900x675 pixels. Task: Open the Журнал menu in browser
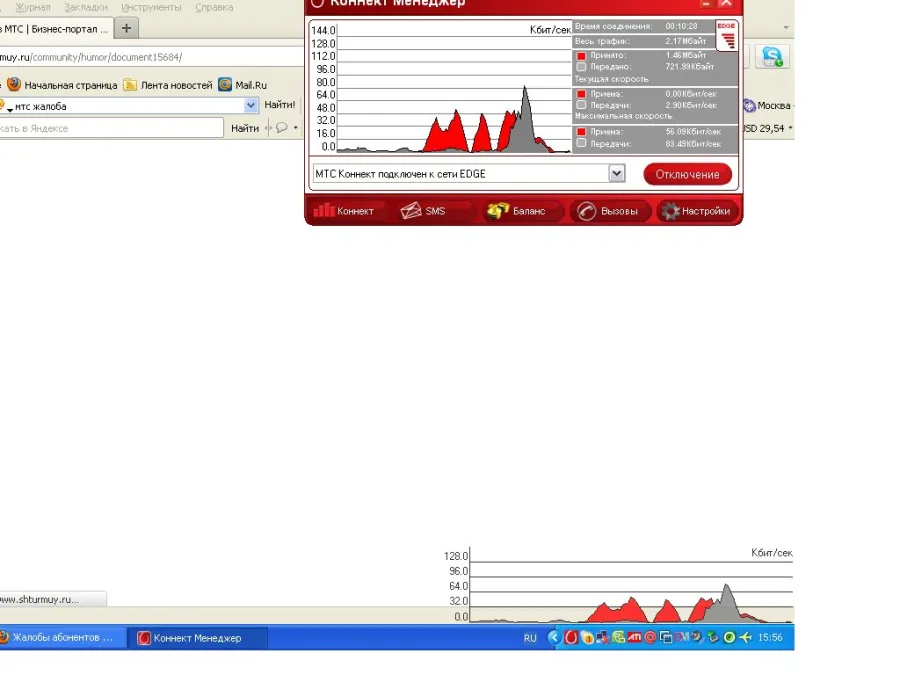(x=33, y=7)
